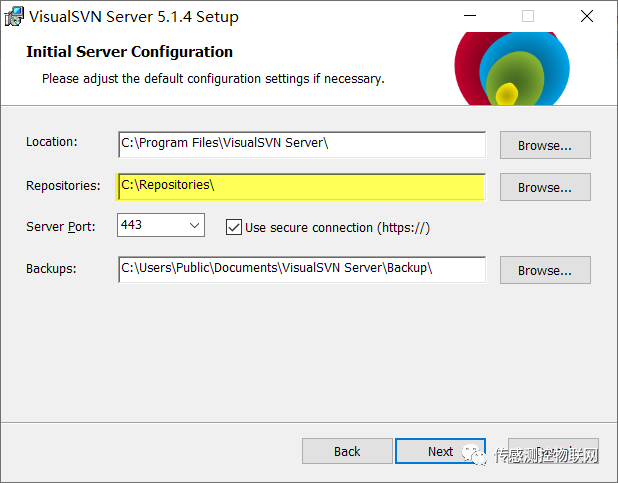Click Browse next to Location field
Image resolution: width=618 pixels, height=483 pixels.
[545, 145]
